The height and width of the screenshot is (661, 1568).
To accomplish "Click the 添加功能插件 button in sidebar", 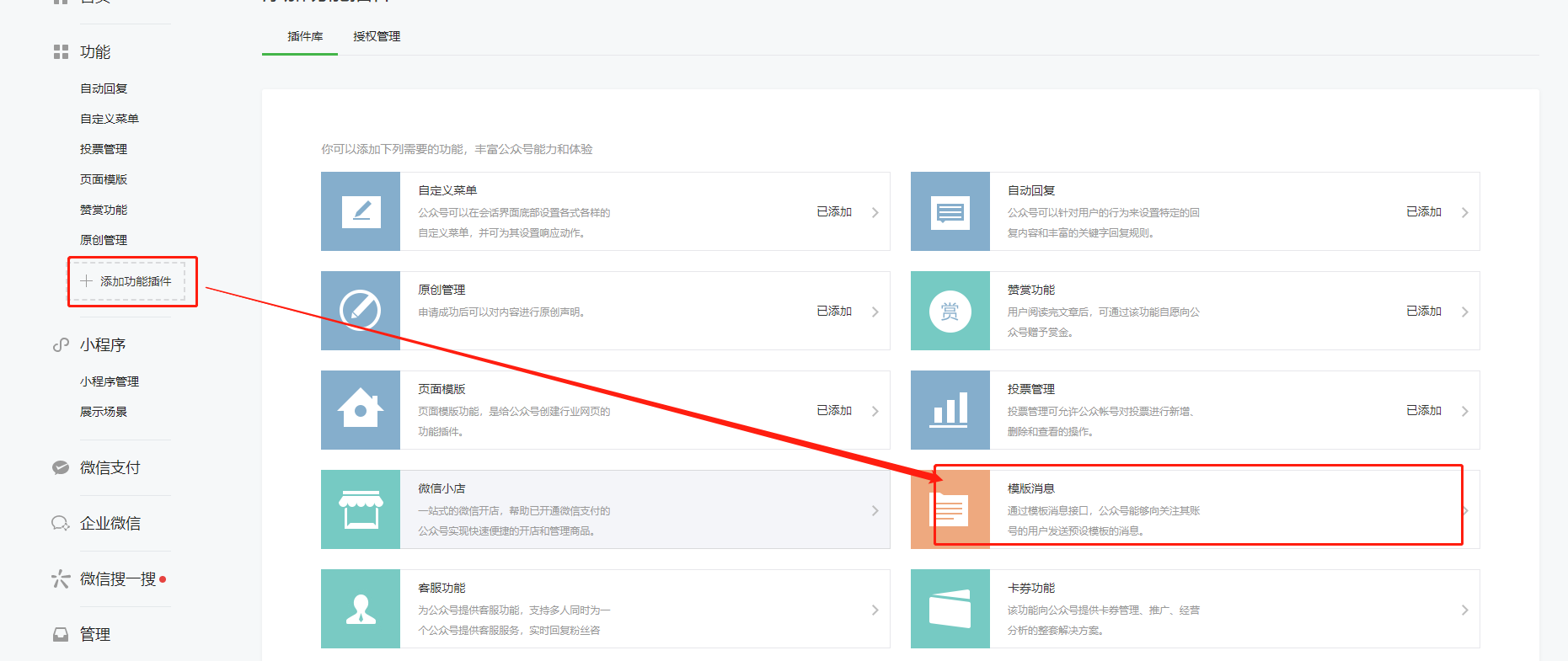I will 127,281.
